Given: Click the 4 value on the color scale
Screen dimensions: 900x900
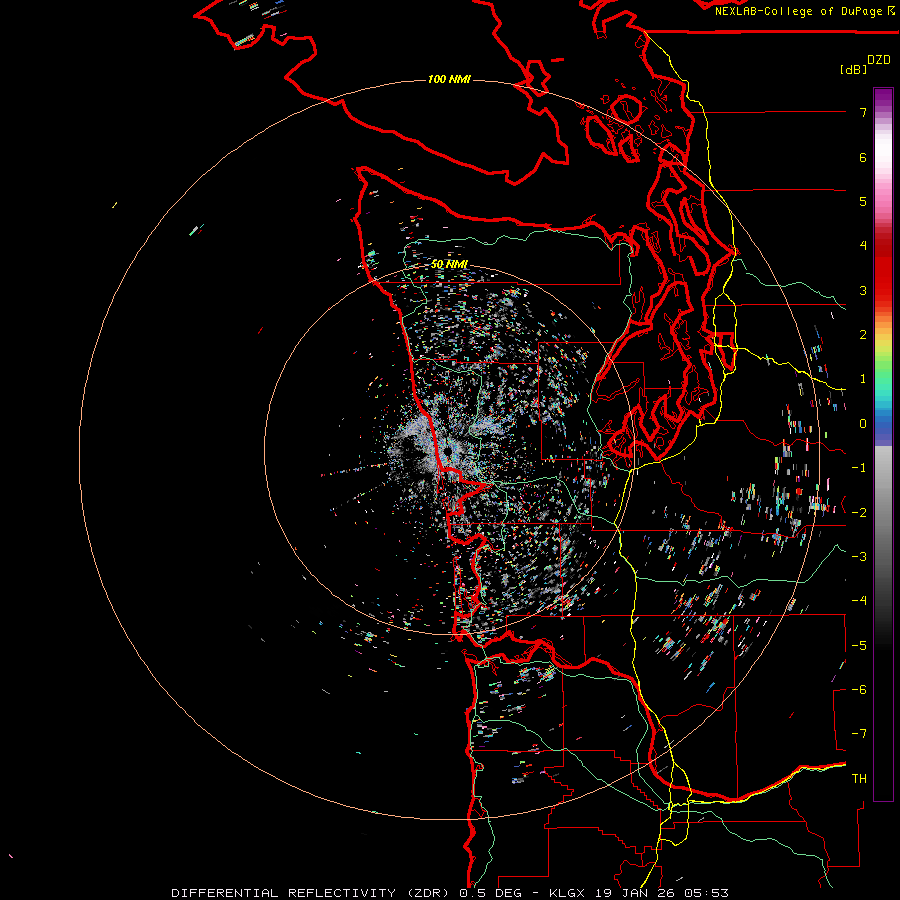Looking at the screenshot, I should (x=863, y=246).
